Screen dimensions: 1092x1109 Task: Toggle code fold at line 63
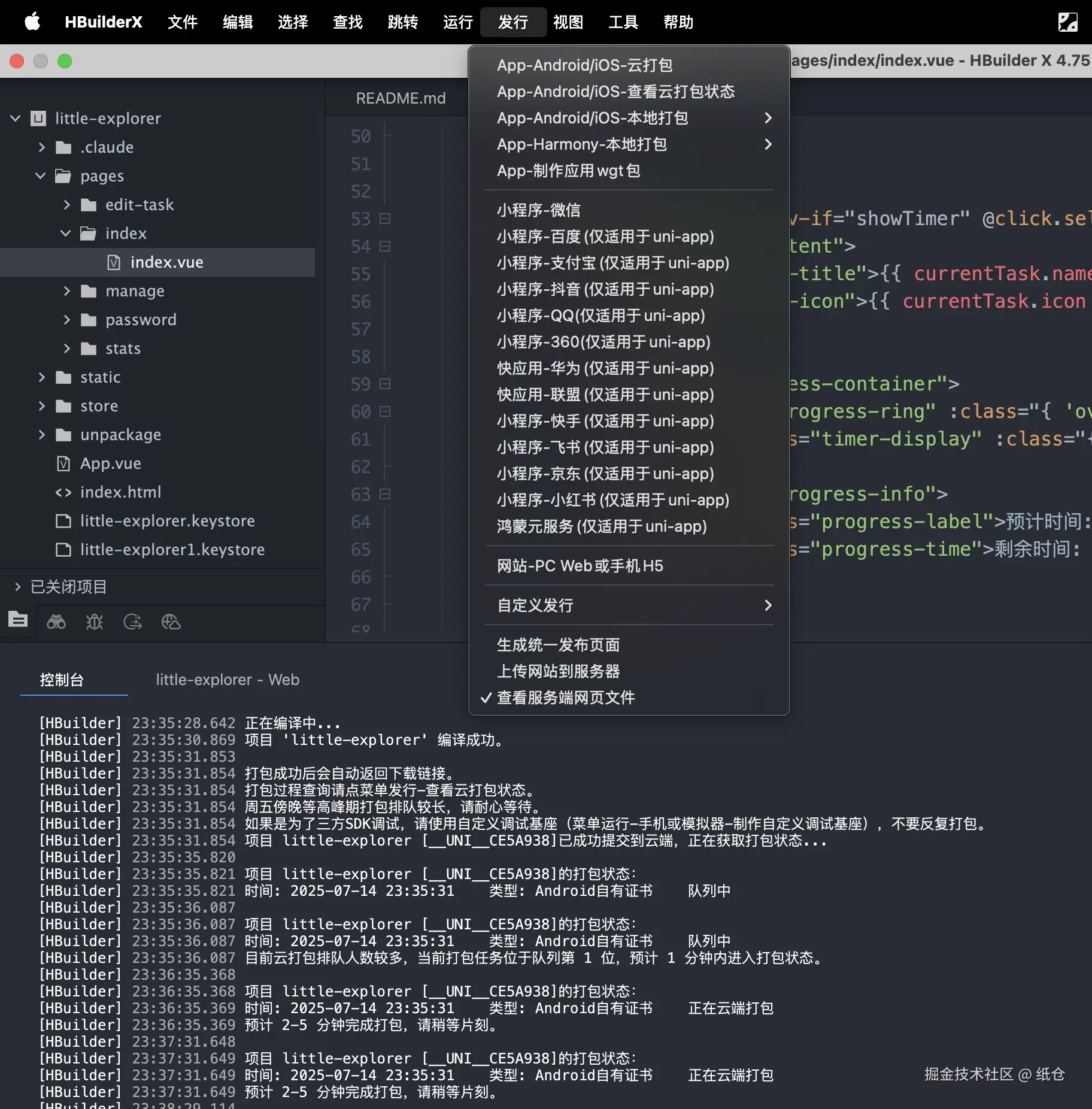[x=385, y=494]
